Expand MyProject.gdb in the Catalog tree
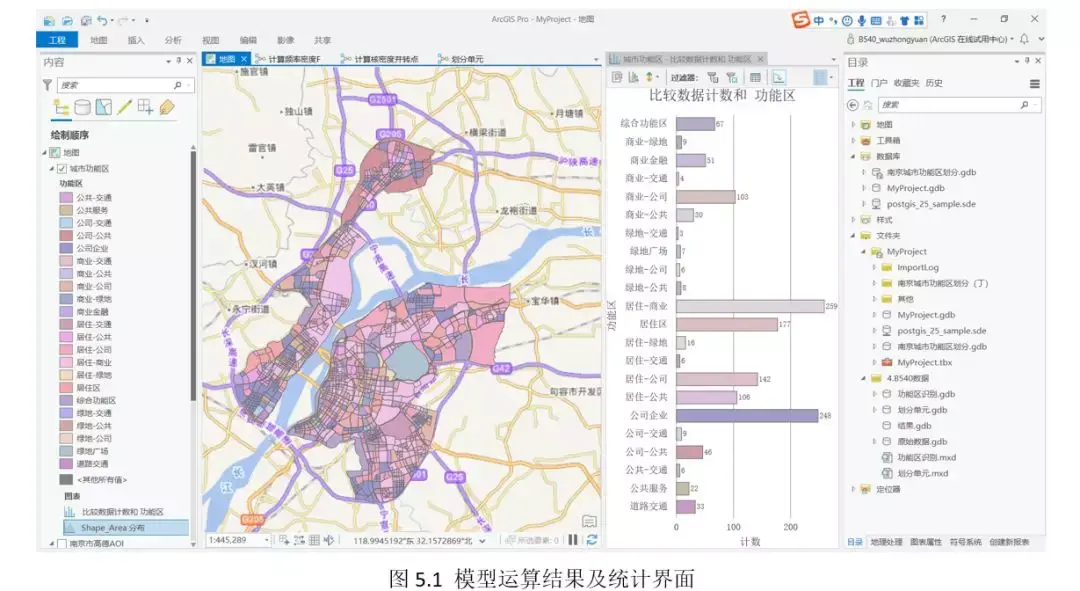1080x591 pixels. click(x=865, y=188)
